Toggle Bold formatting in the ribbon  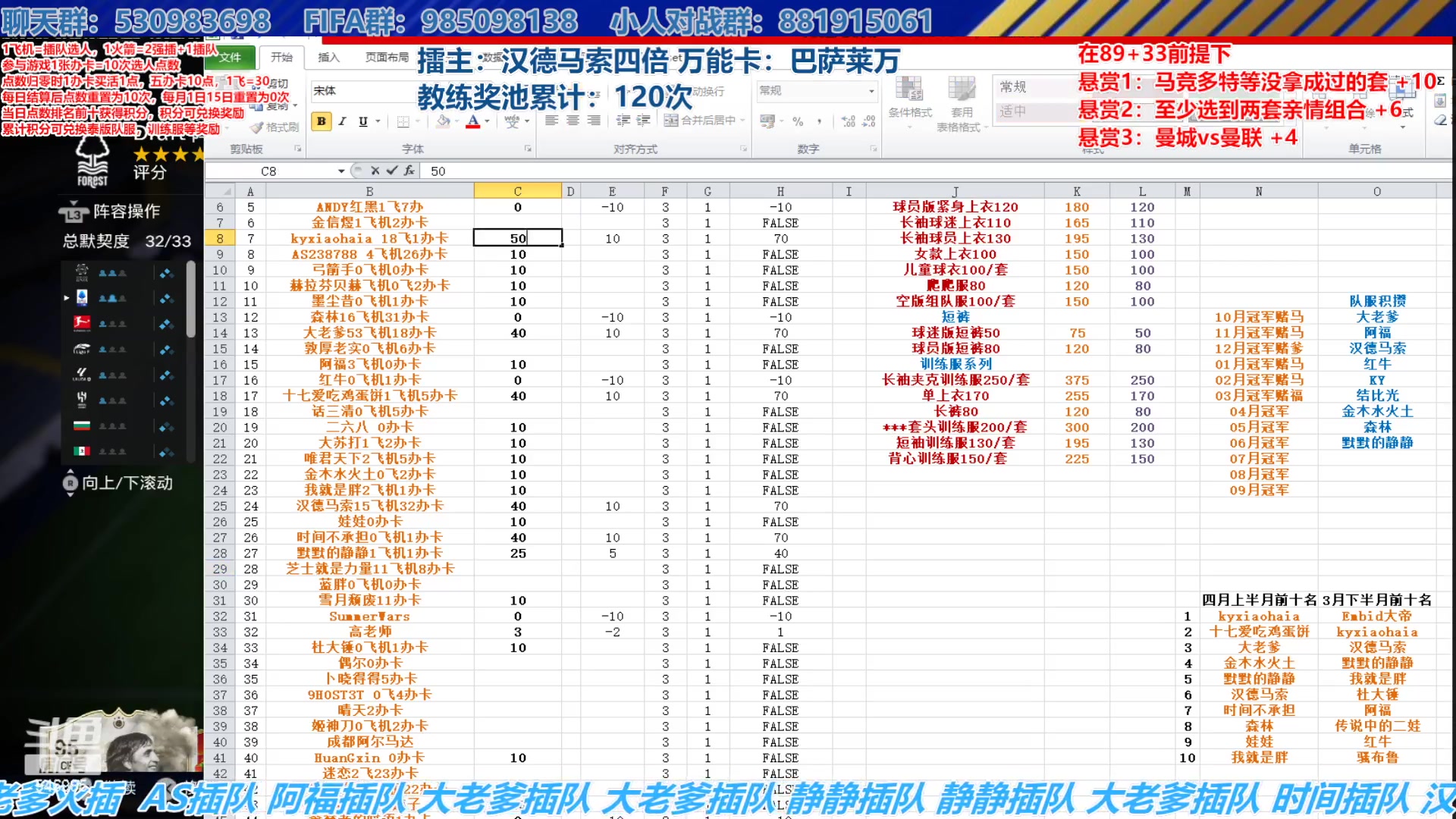pos(322,121)
